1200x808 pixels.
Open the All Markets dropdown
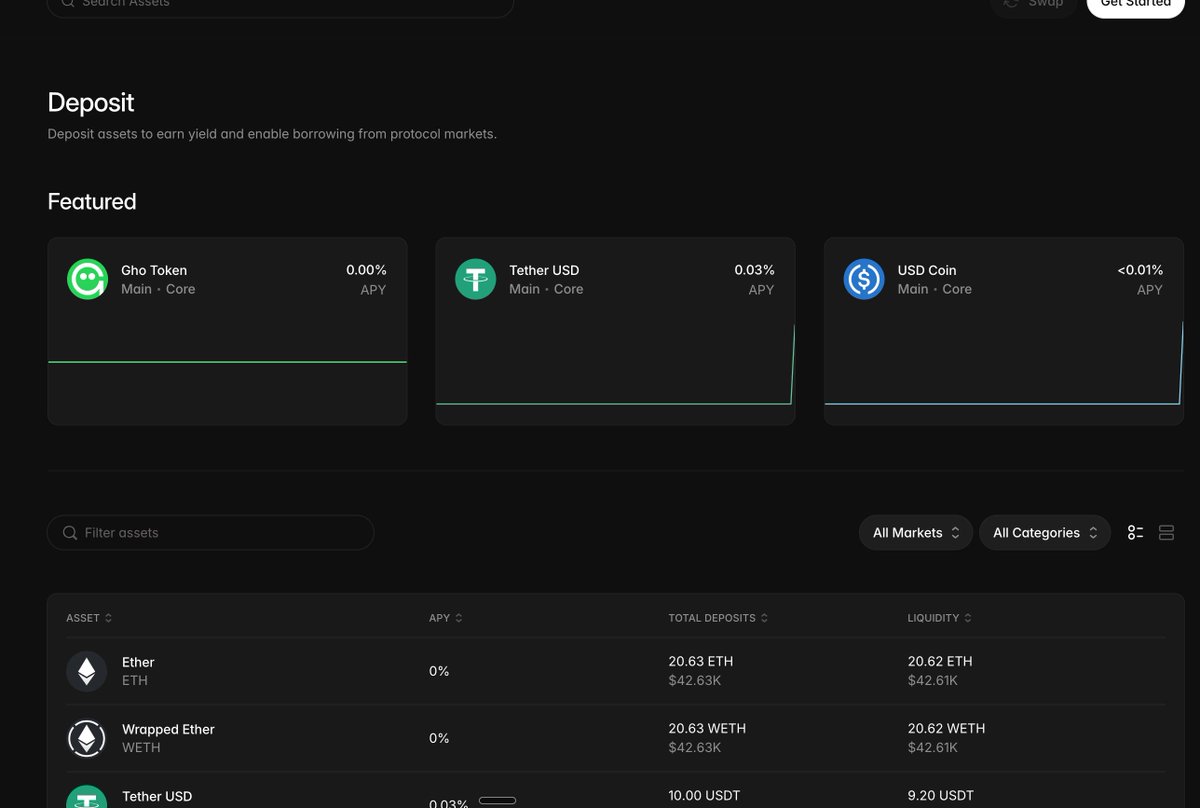click(915, 533)
